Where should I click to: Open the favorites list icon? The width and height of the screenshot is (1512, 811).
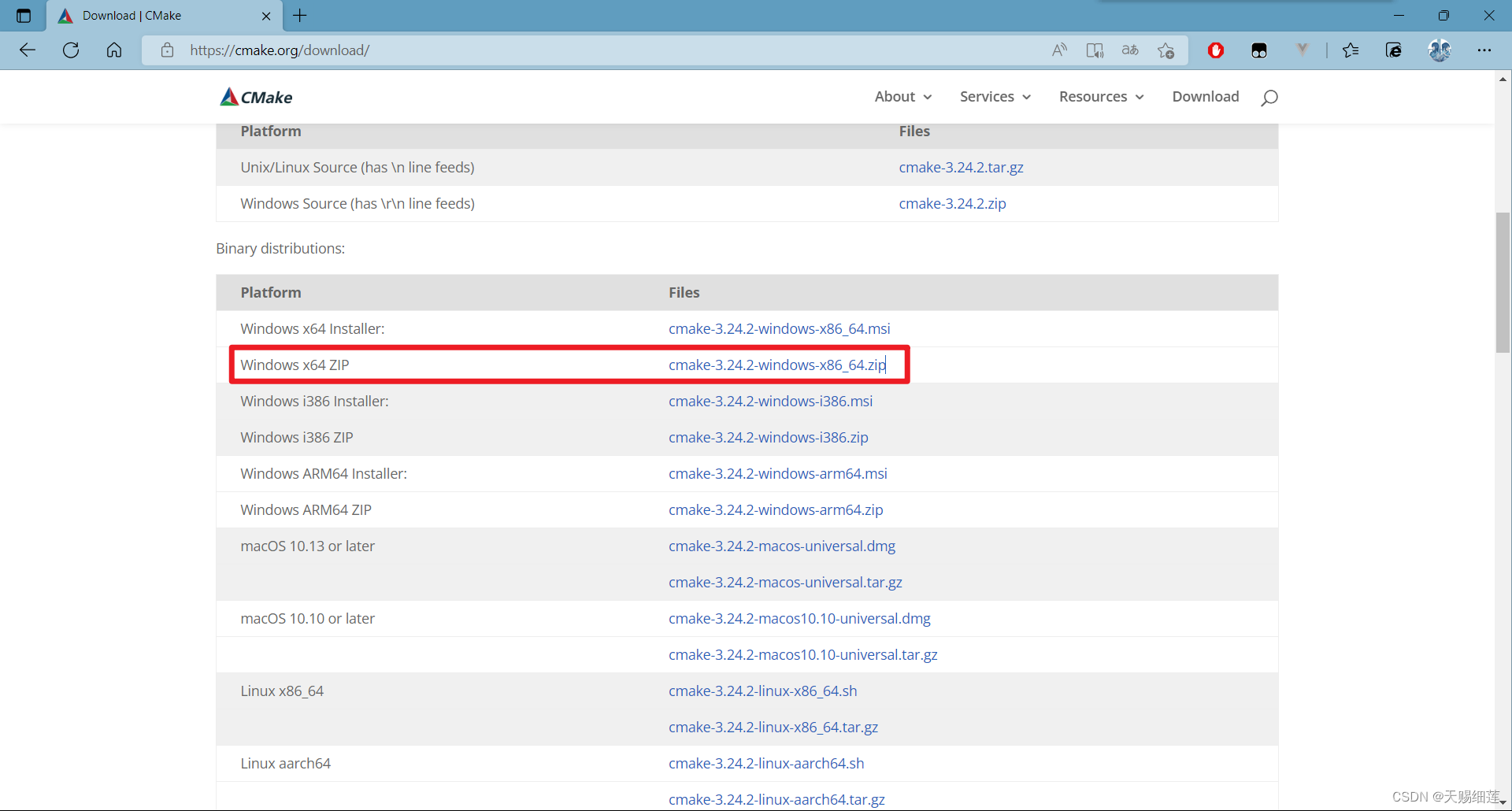click(x=1351, y=50)
